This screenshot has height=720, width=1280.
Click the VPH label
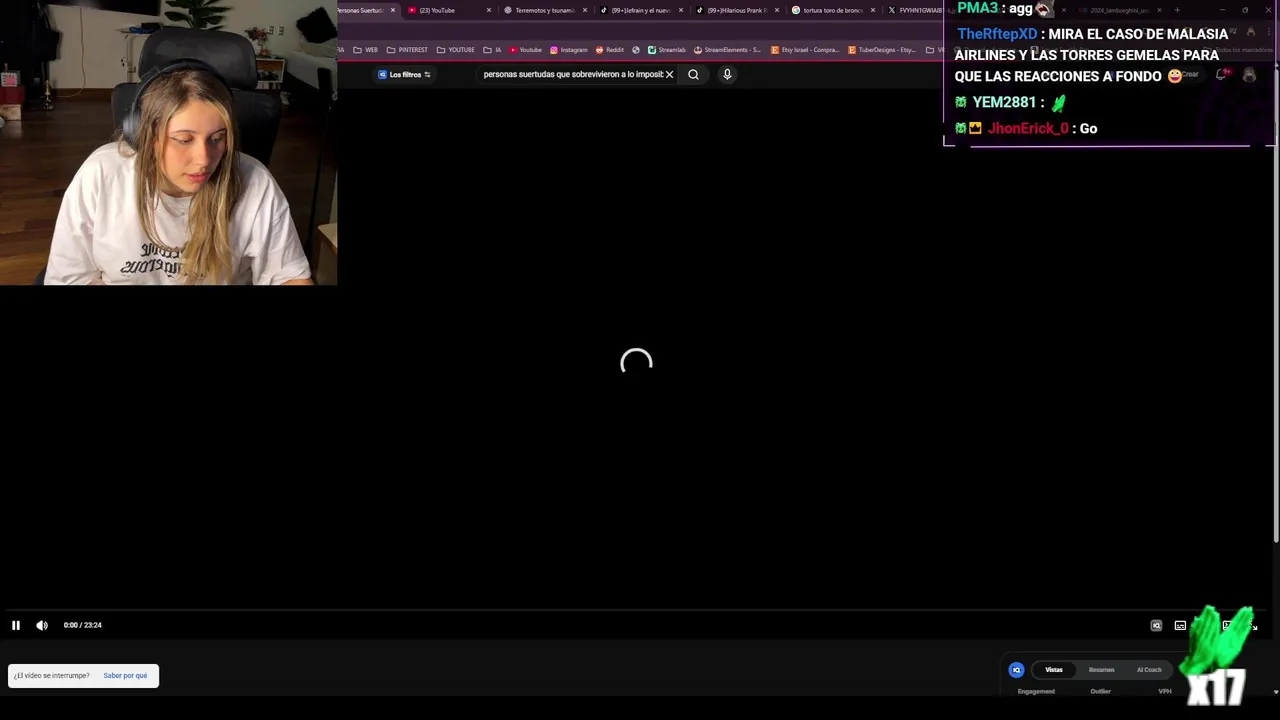pyautogui.click(x=1165, y=691)
